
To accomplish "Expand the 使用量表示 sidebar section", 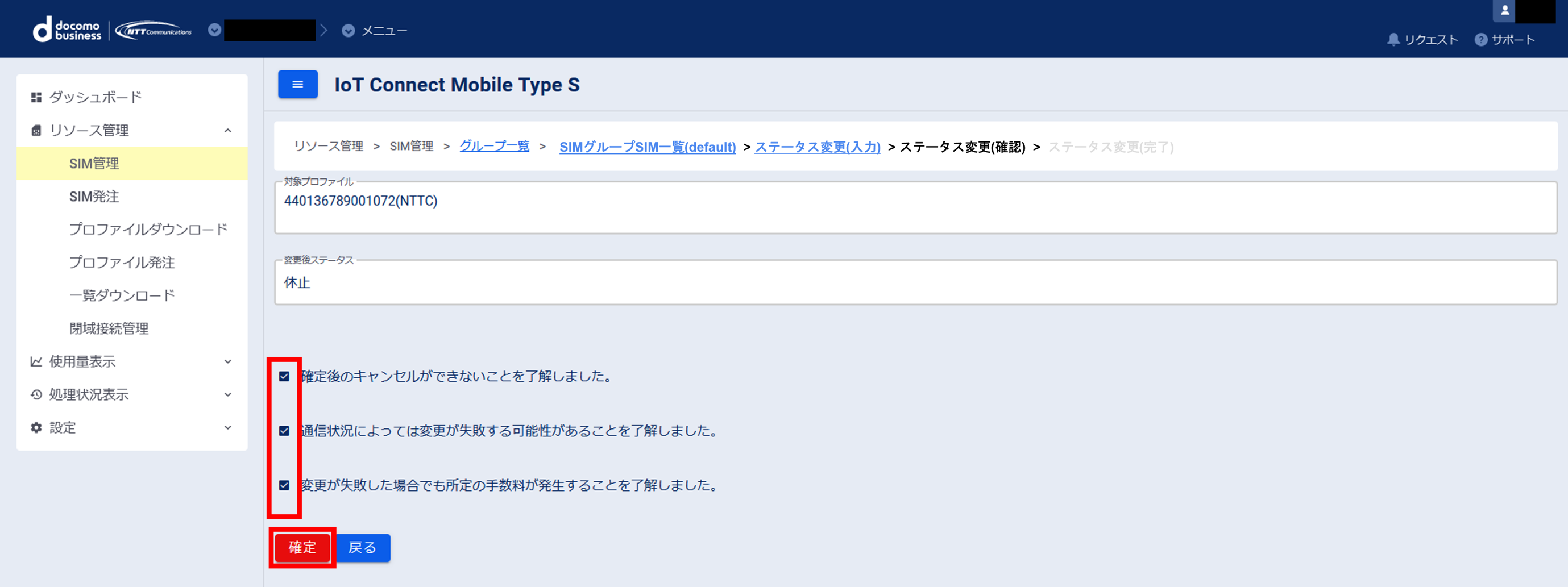I will click(228, 361).
